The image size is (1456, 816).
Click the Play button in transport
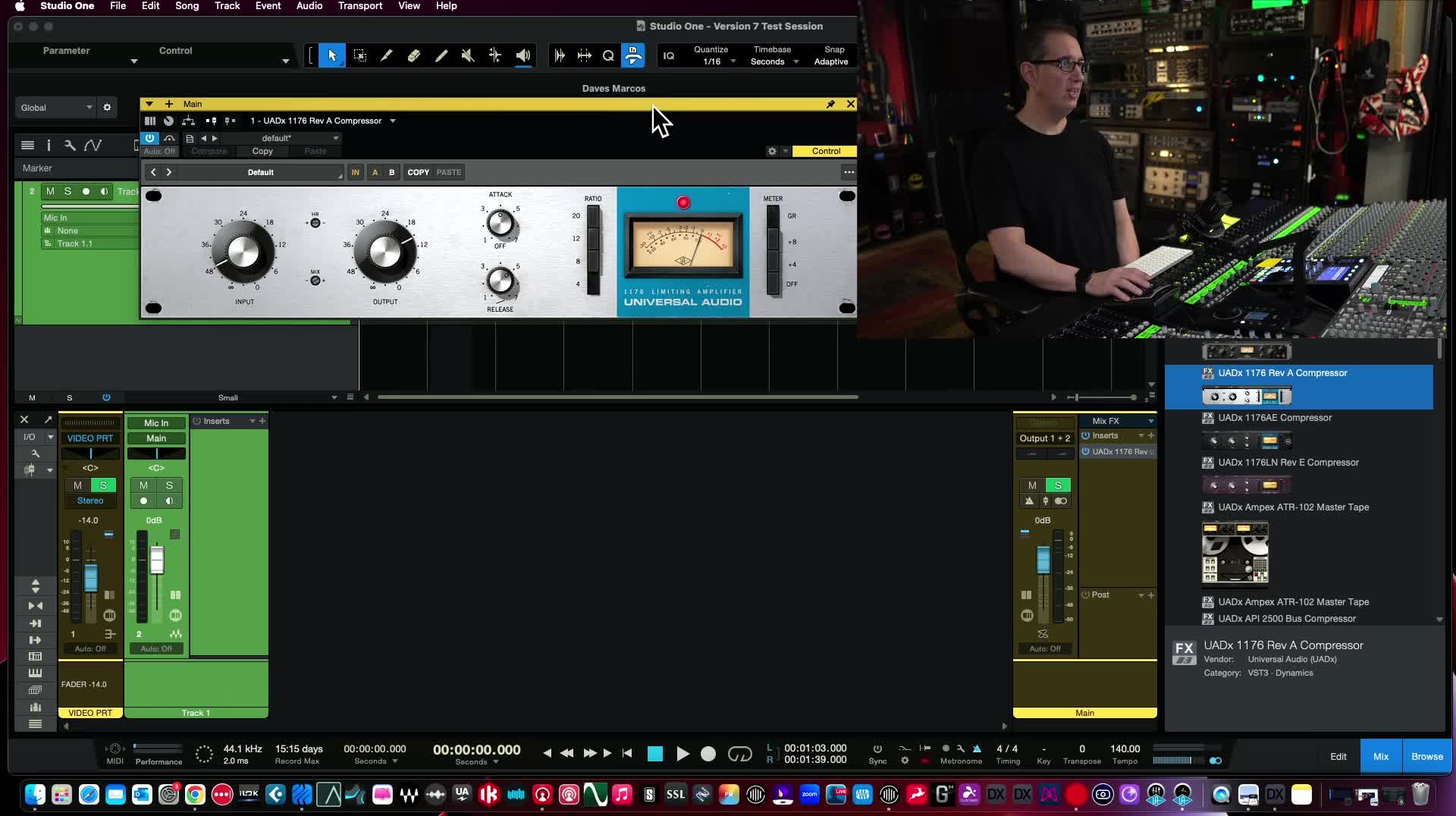(682, 754)
